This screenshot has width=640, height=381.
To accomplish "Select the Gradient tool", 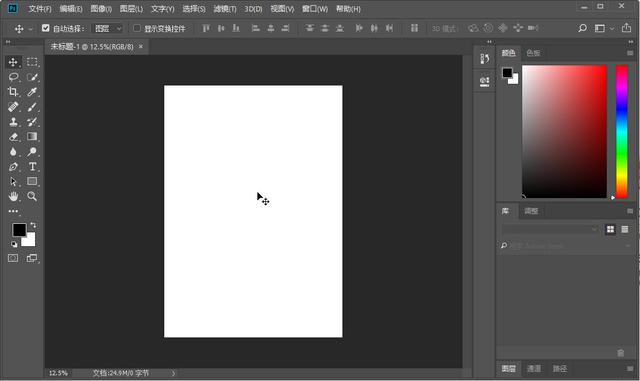I will 32,136.
